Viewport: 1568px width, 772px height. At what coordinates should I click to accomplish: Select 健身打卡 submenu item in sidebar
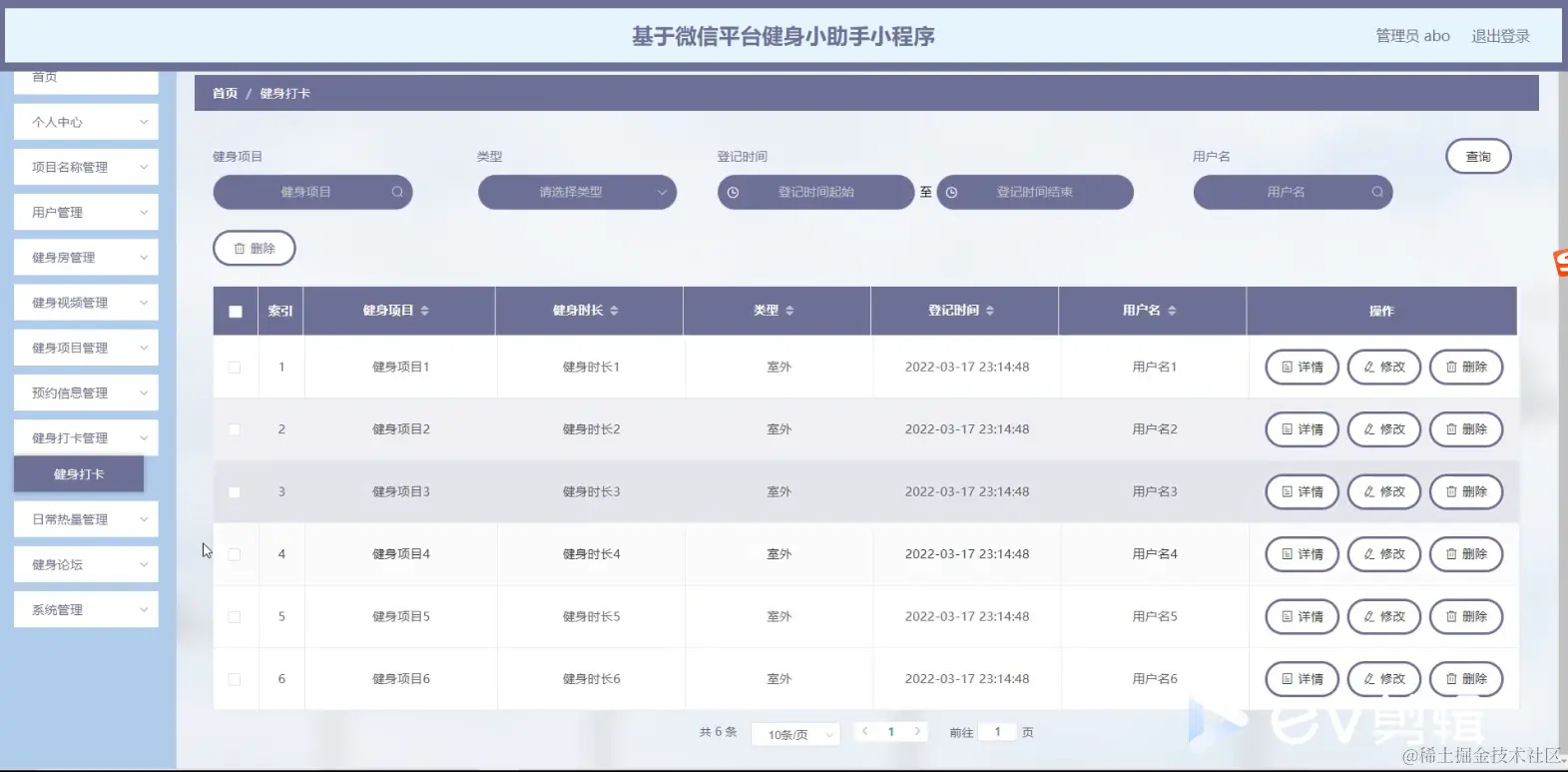pyautogui.click(x=79, y=474)
